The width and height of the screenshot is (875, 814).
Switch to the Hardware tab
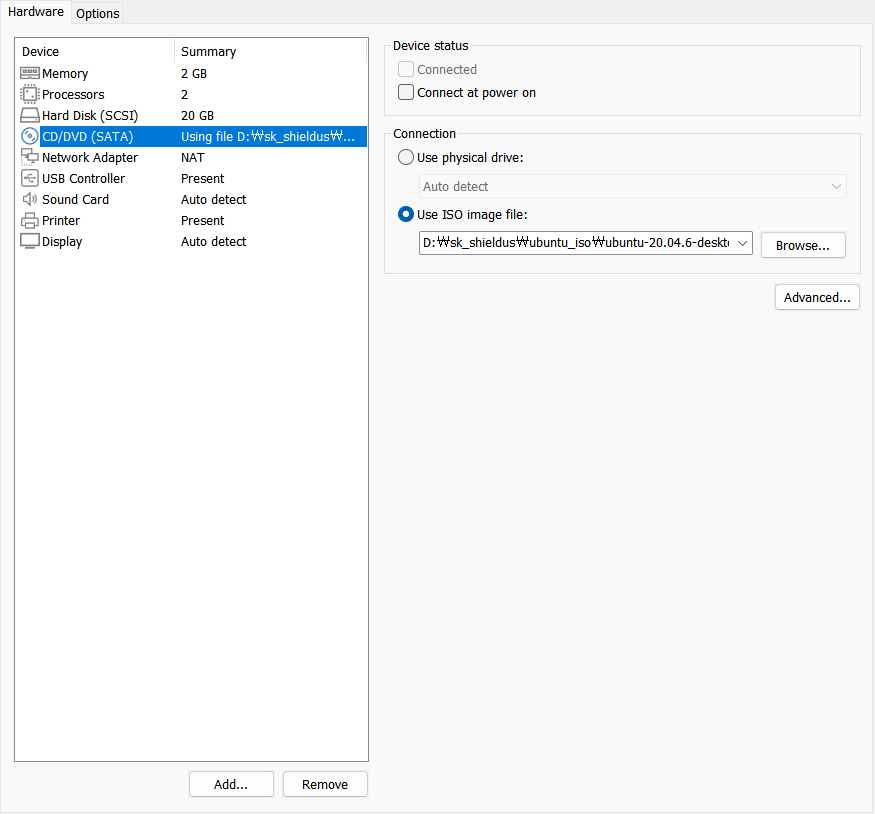(36, 12)
